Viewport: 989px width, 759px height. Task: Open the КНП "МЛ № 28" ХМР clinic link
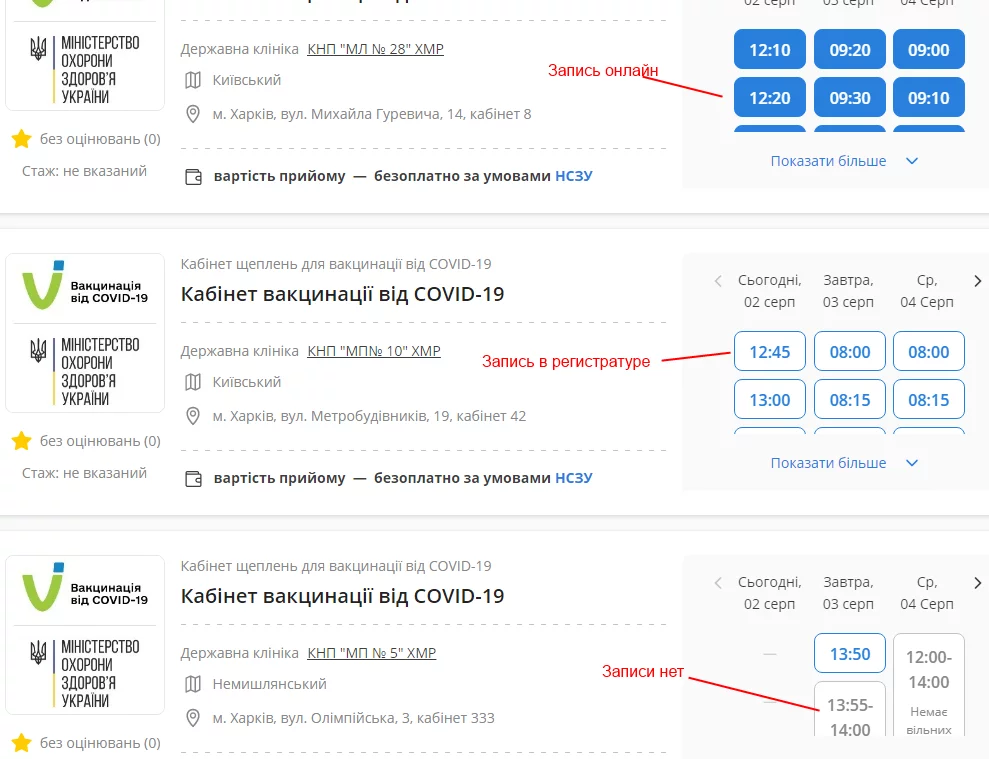click(x=375, y=49)
